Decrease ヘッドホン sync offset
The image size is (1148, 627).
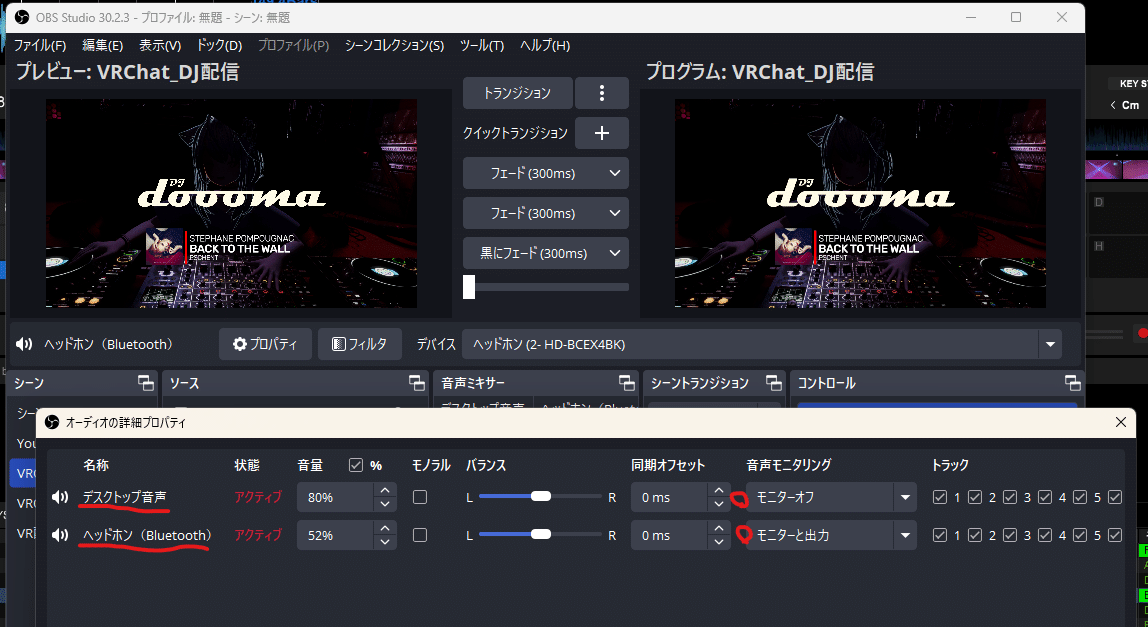(719, 543)
